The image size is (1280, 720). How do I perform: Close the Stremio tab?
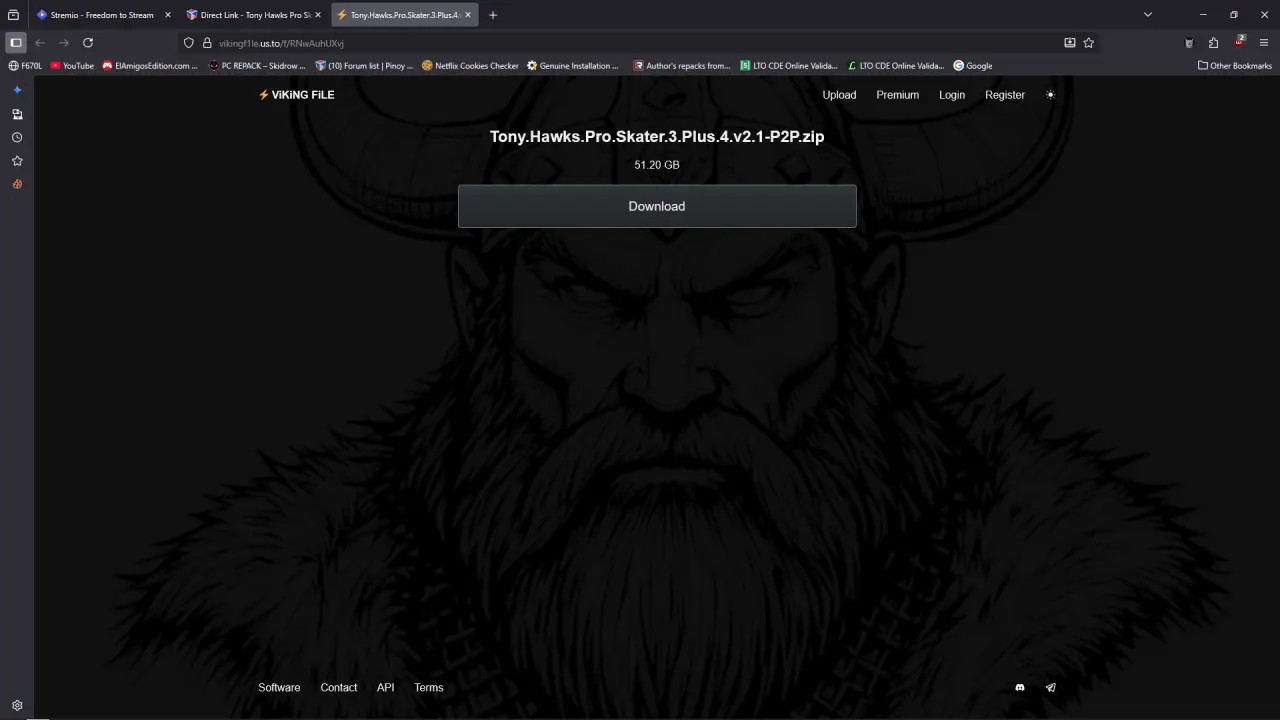168,15
